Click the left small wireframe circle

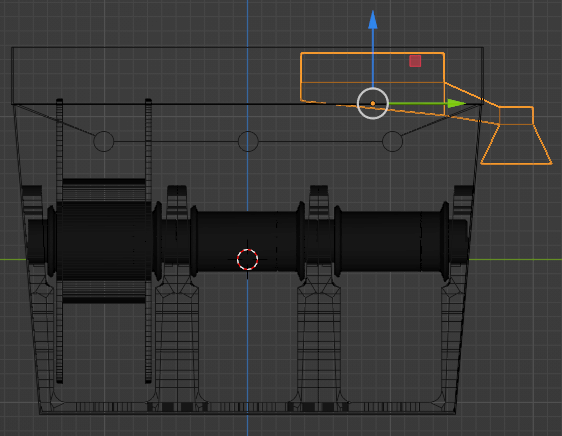coord(104,141)
